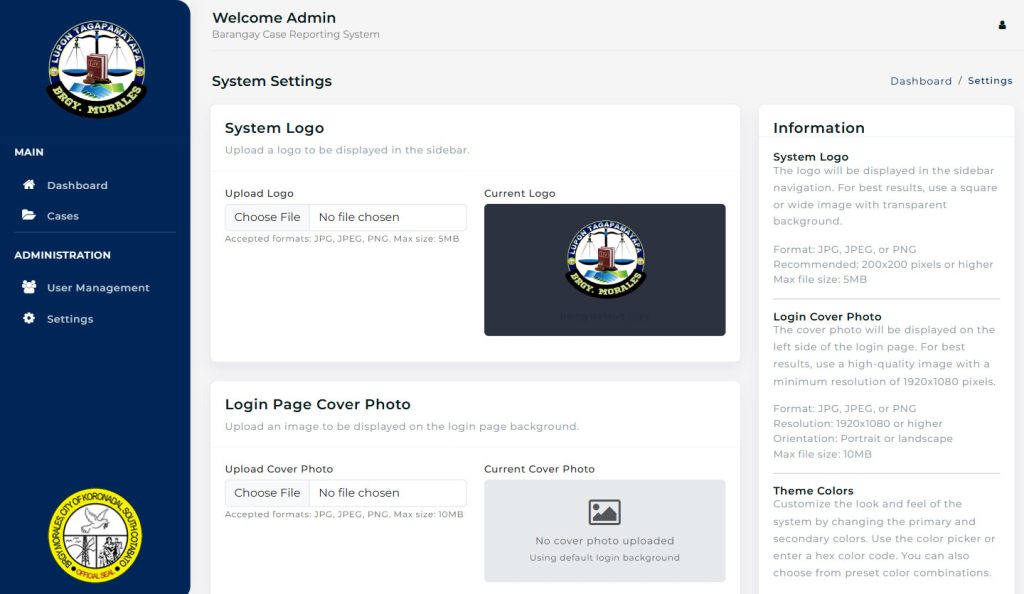
Task: Open the user profile icon in header
Action: point(1002,25)
